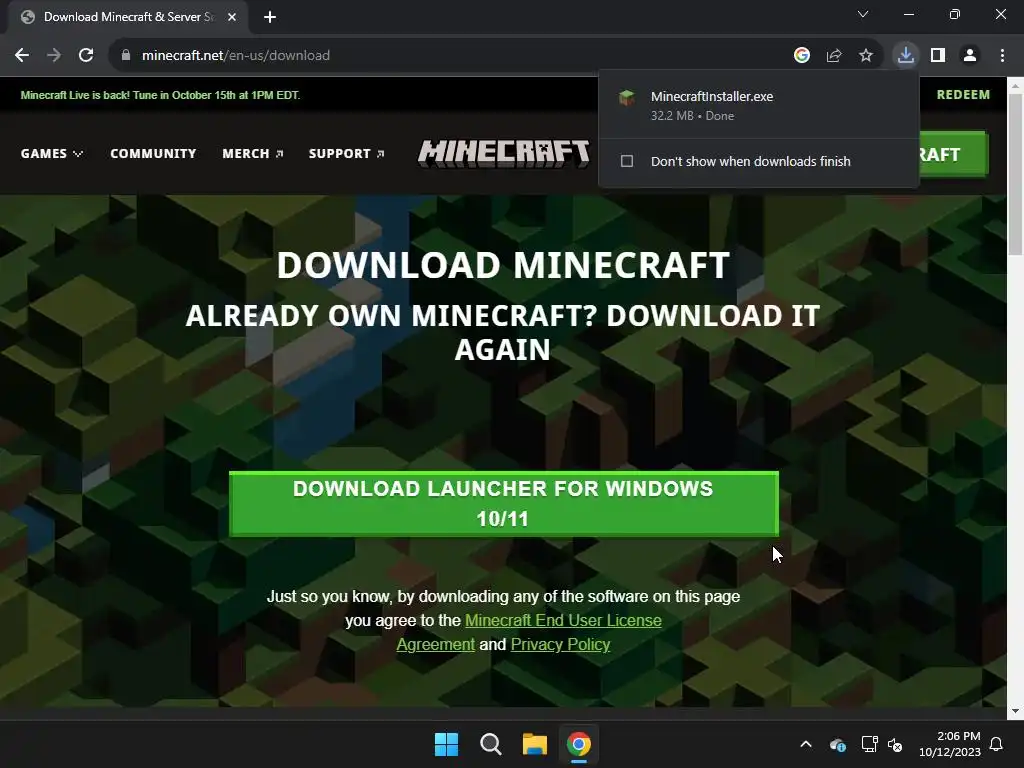The height and width of the screenshot is (768, 1024).
Task: Open the Privacy Policy link
Action: (x=560, y=645)
